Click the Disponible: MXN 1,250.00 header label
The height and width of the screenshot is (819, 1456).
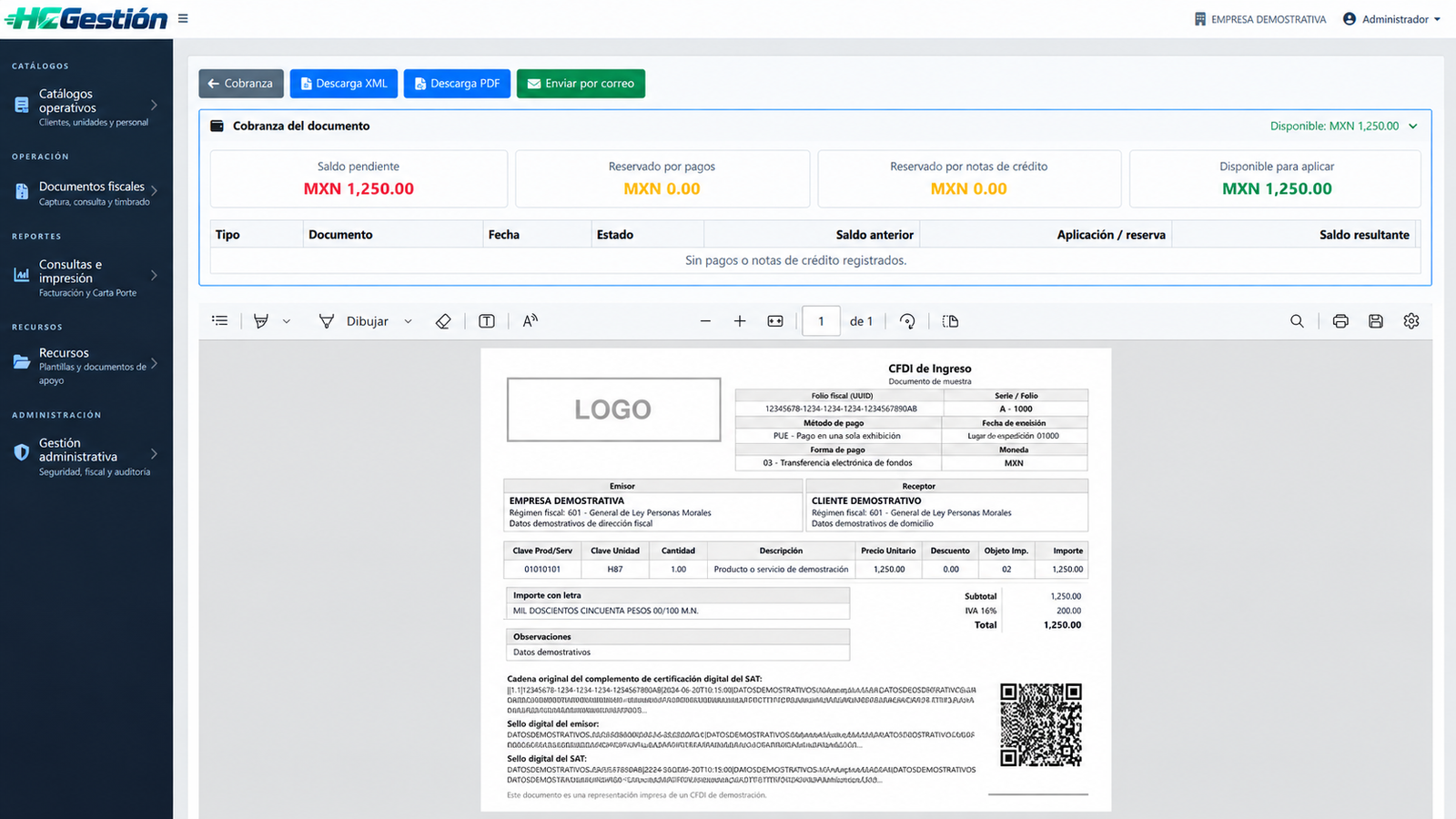(1334, 126)
